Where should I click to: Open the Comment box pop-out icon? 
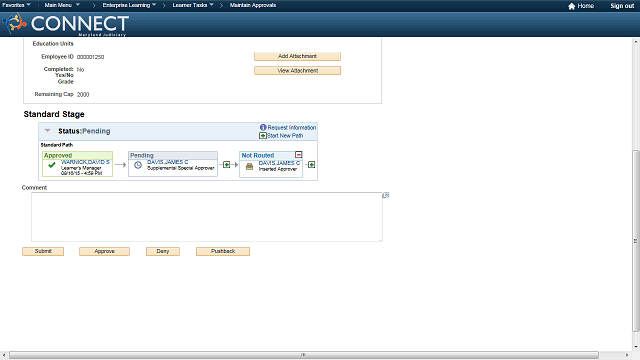tap(385, 196)
